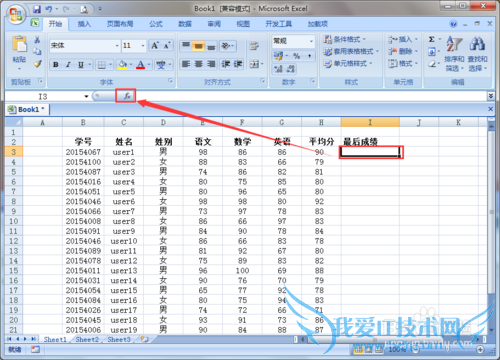The image size is (500, 360).
Task: Undo the last action
Action: (49, 9)
